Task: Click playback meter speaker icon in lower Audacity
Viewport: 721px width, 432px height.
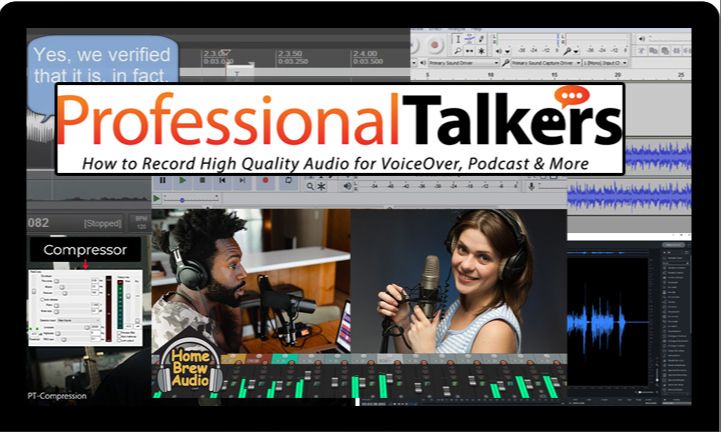Action: pyautogui.click(x=348, y=186)
